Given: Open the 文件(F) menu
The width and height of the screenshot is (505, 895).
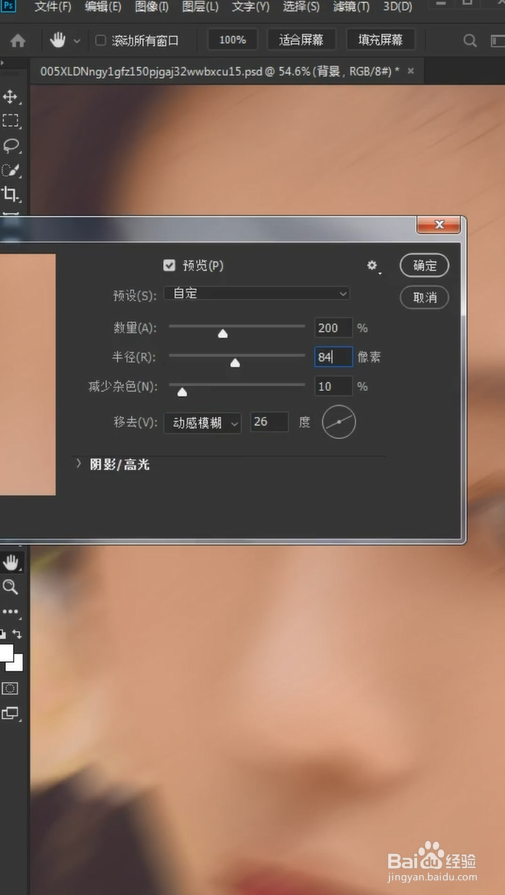Looking at the screenshot, I should pos(53,7).
